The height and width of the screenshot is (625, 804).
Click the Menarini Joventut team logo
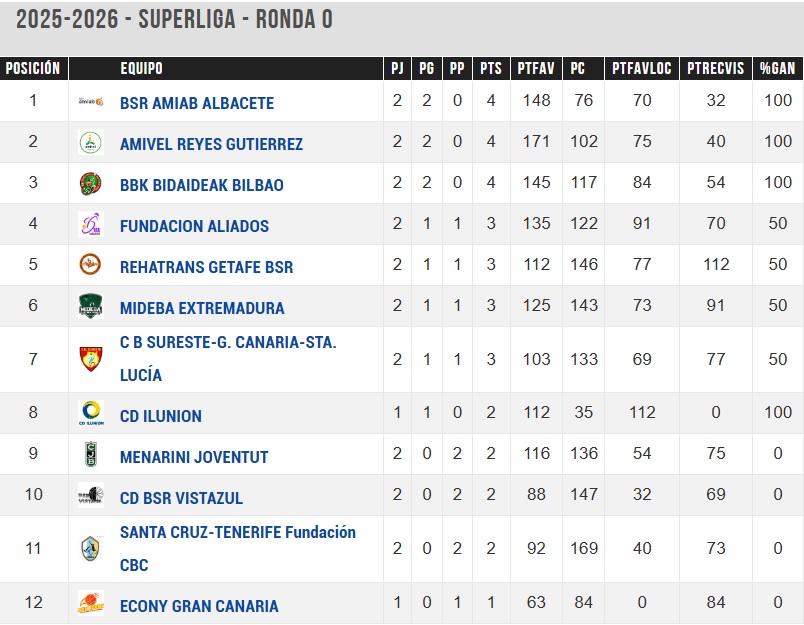91,456
